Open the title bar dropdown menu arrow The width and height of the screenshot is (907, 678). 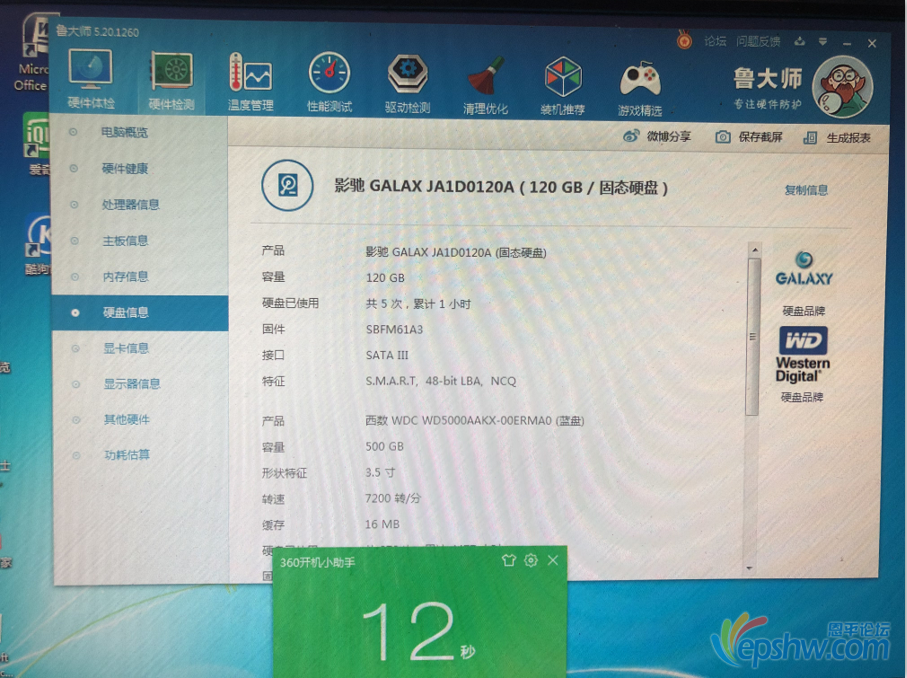(823, 42)
